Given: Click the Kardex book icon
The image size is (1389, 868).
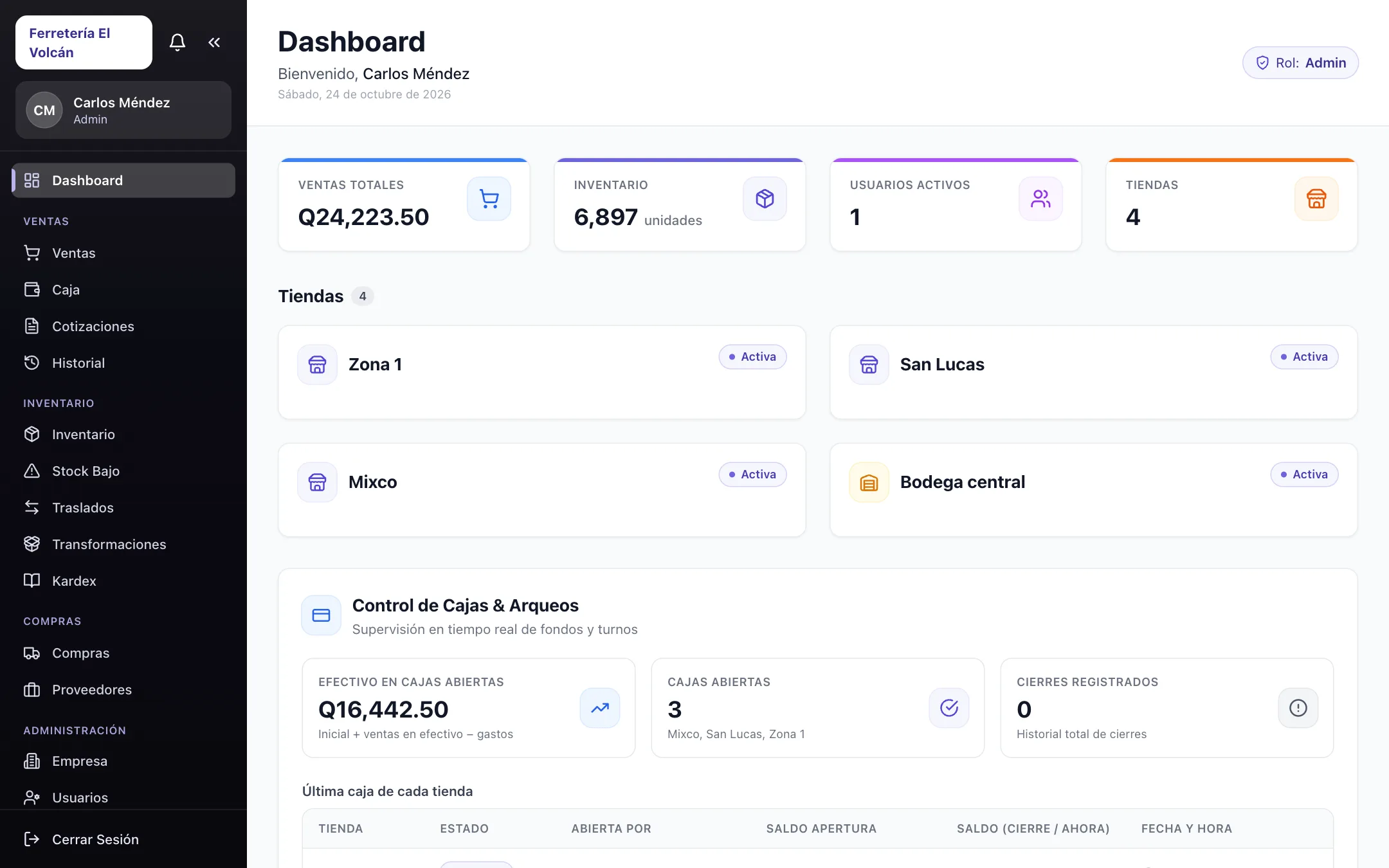Looking at the screenshot, I should click(x=32, y=581).
